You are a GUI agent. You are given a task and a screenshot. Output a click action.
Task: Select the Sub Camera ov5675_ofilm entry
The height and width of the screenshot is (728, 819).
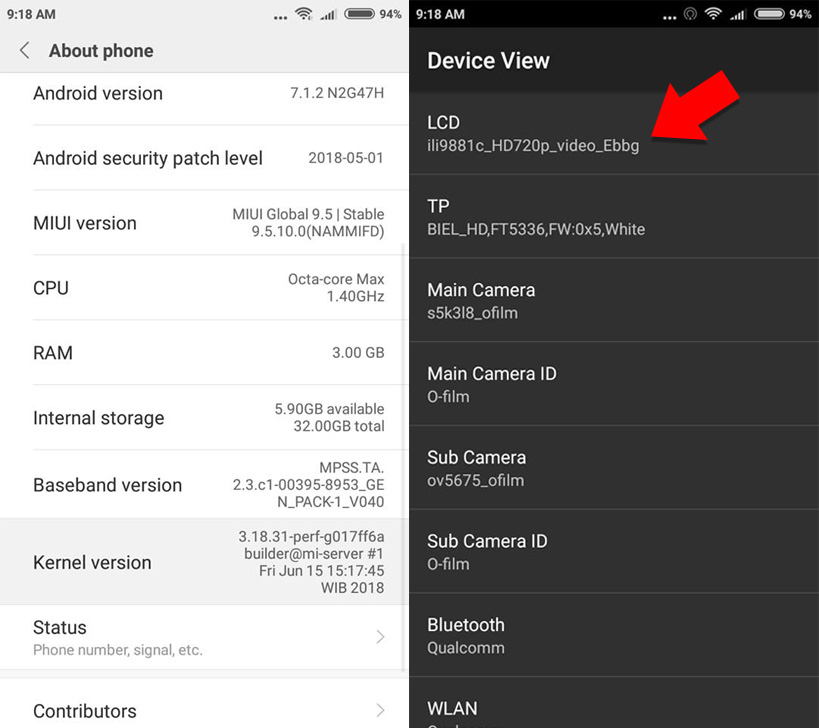click(x=614, y=468)
